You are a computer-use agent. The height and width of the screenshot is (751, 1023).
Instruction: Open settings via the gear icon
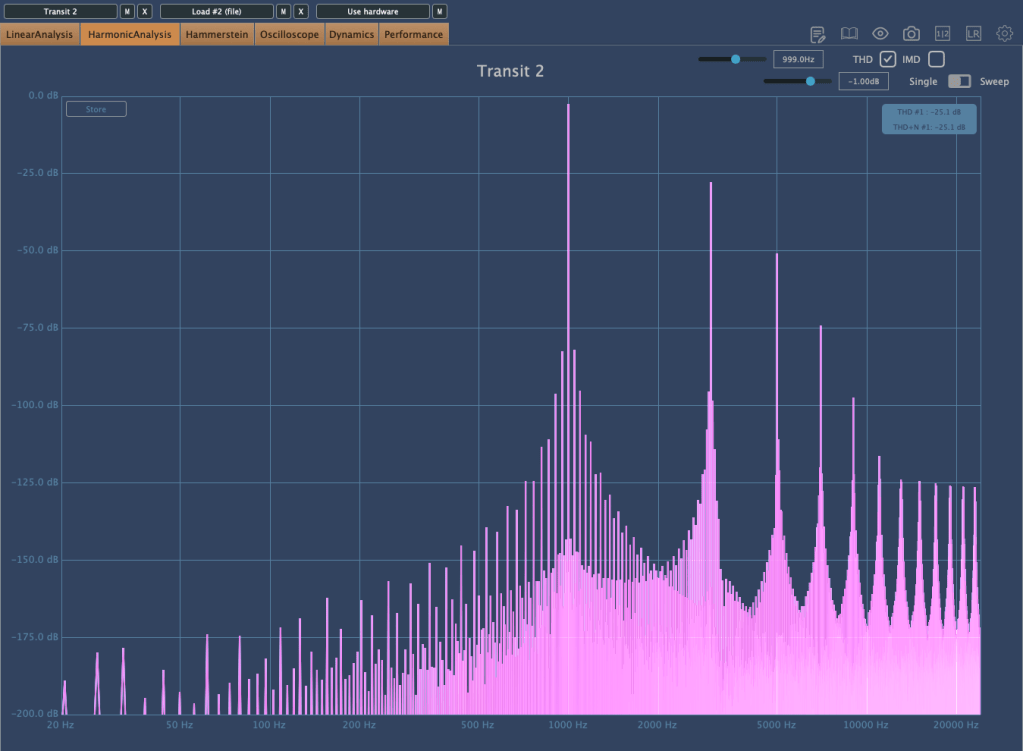click(x=1004, y=34)
